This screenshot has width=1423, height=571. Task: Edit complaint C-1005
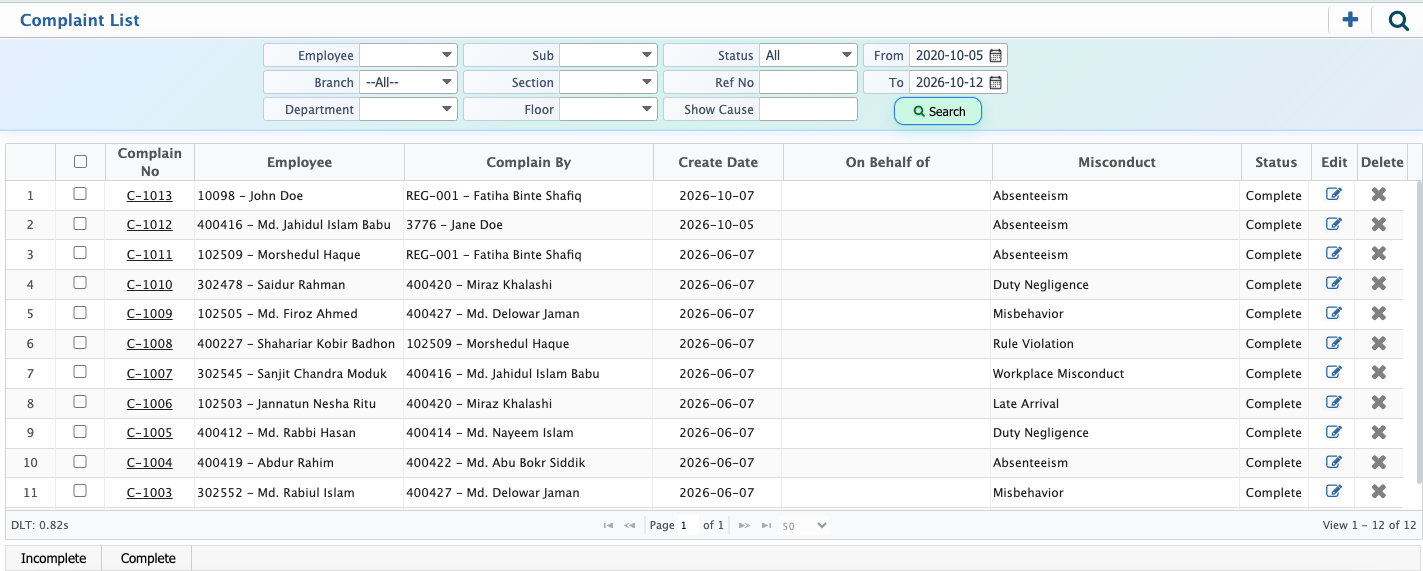[x=1333, y=432]
